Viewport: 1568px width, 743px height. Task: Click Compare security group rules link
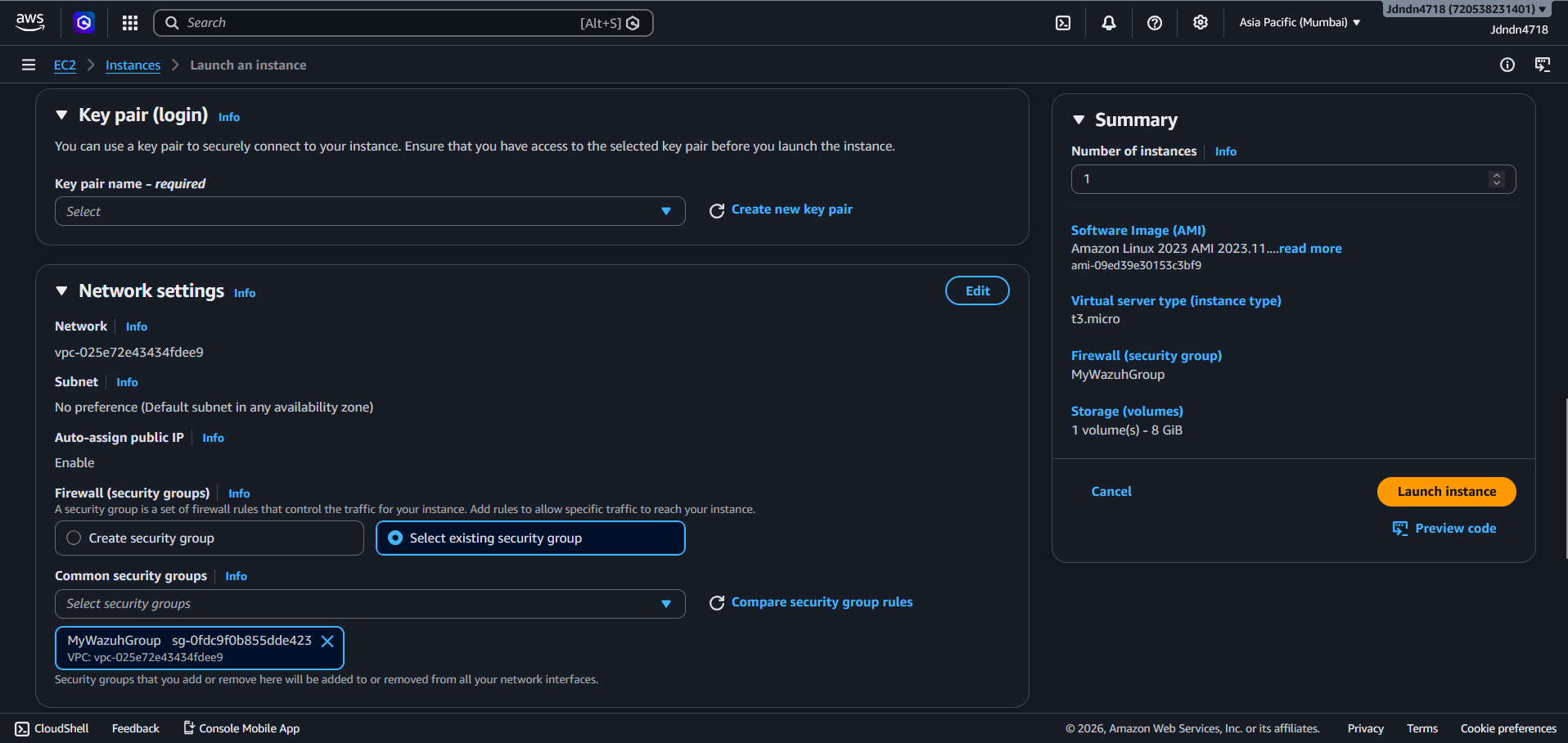(x=822, y=602)
